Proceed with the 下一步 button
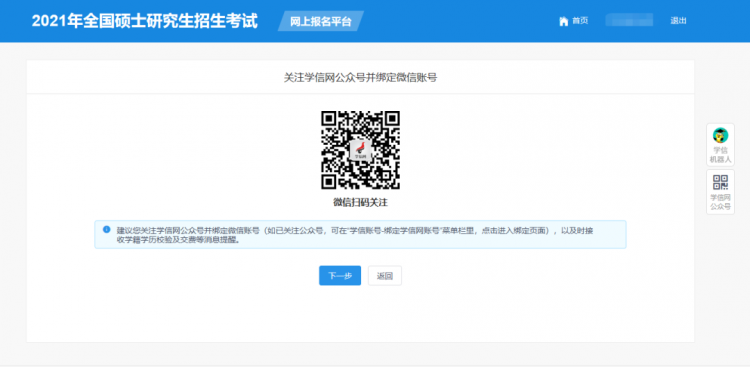Viewport: 750px width, 367px height. (x=340, y=276)
